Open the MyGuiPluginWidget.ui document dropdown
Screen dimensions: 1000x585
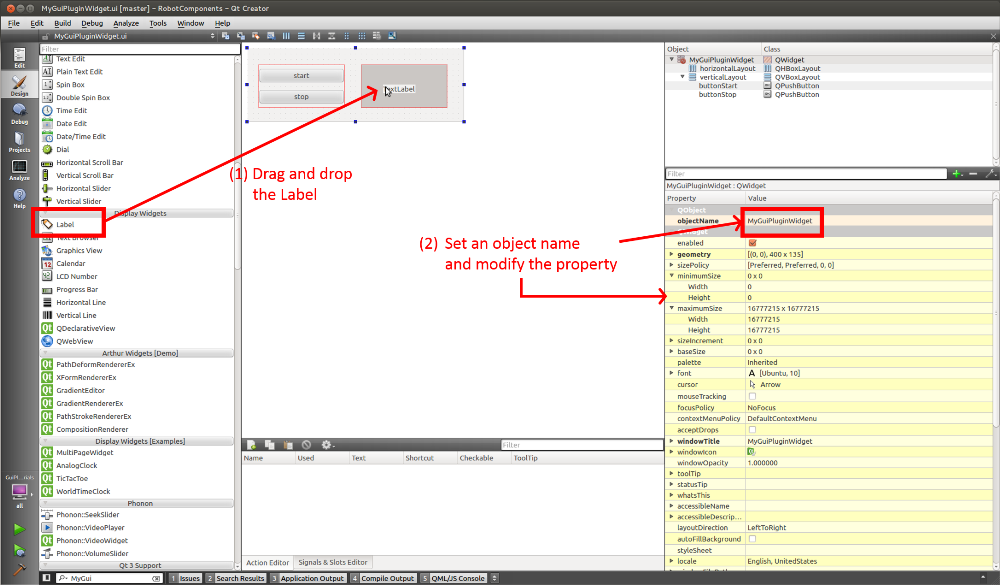point(129,36)
